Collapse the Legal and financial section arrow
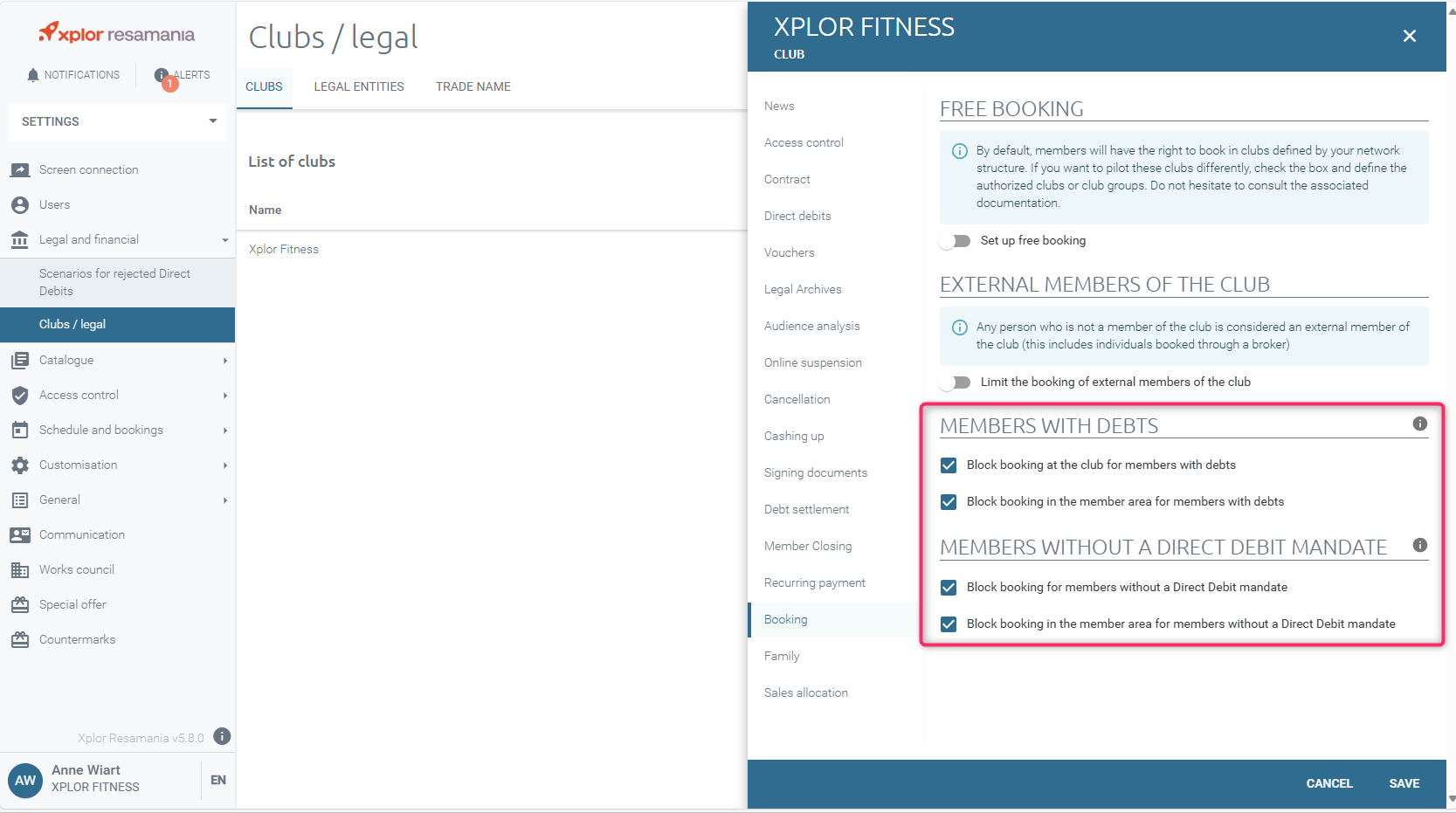 tap(224, 240)
